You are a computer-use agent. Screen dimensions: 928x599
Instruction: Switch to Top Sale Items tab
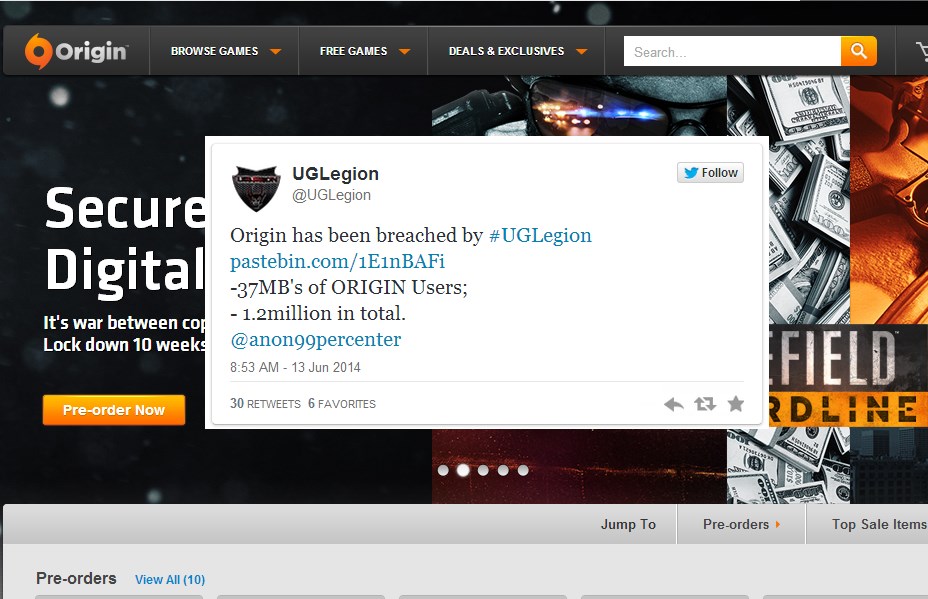[878, 524]
